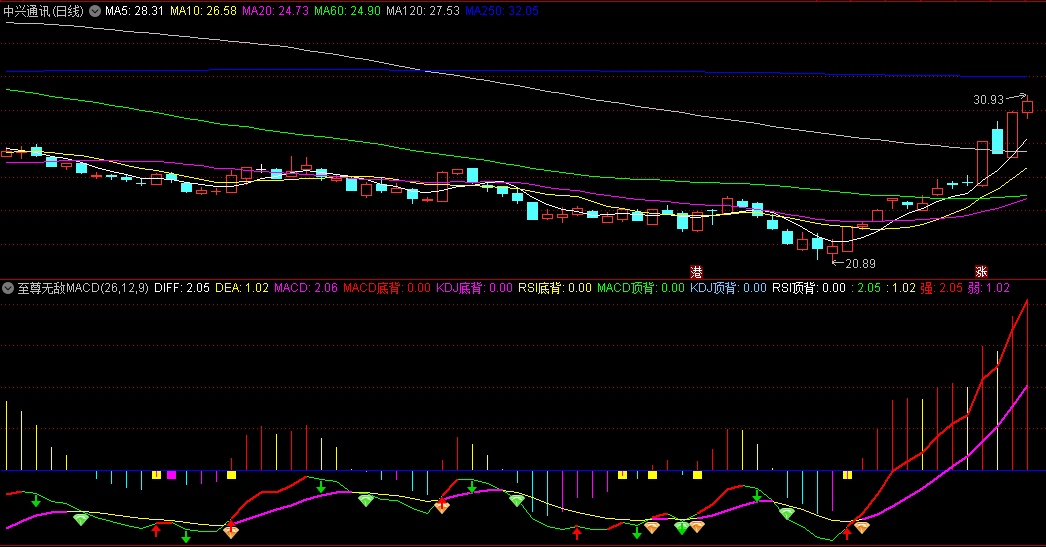1046x547 pixels.
Task: Click the rightmost orange diamond signal icon
Action: click(x=862, y=528)
